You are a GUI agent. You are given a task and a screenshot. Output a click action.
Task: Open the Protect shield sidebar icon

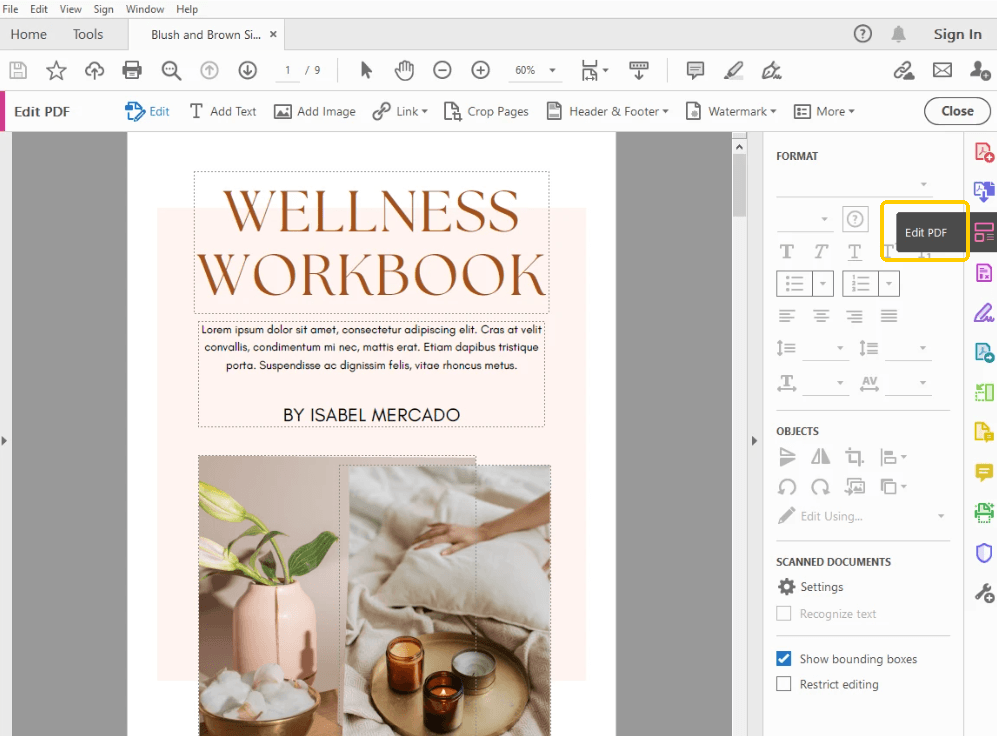tap(984, 553)
